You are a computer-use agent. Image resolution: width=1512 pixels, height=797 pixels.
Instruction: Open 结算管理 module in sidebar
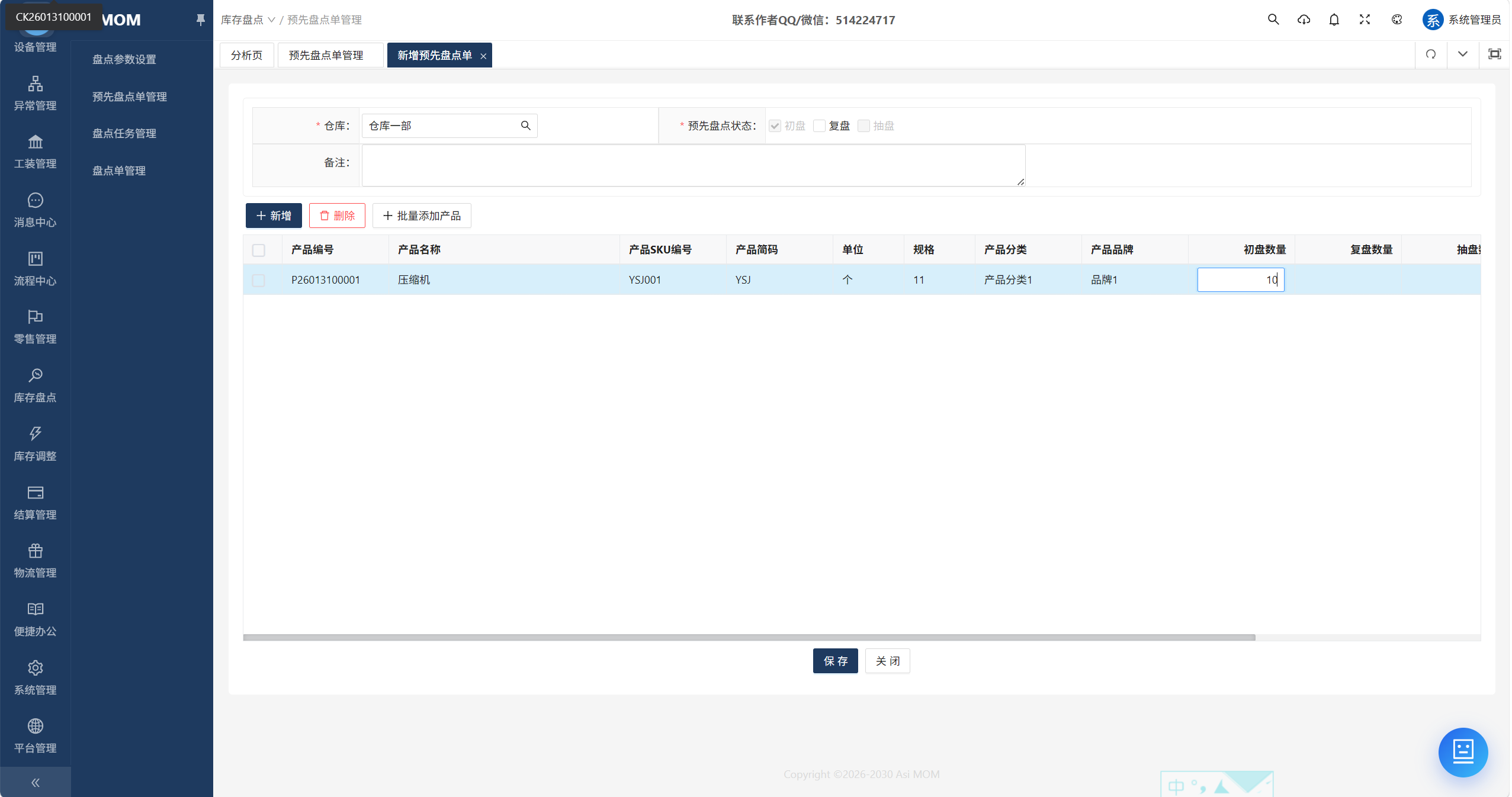[35, 503]
